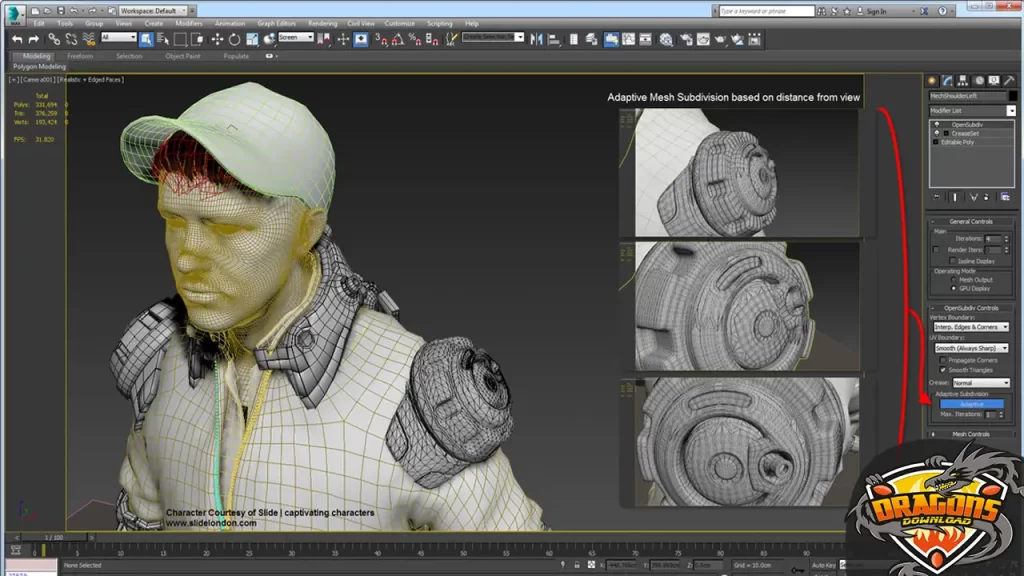Open the Vertex Boundary dropdown

(x=972, y=326)
